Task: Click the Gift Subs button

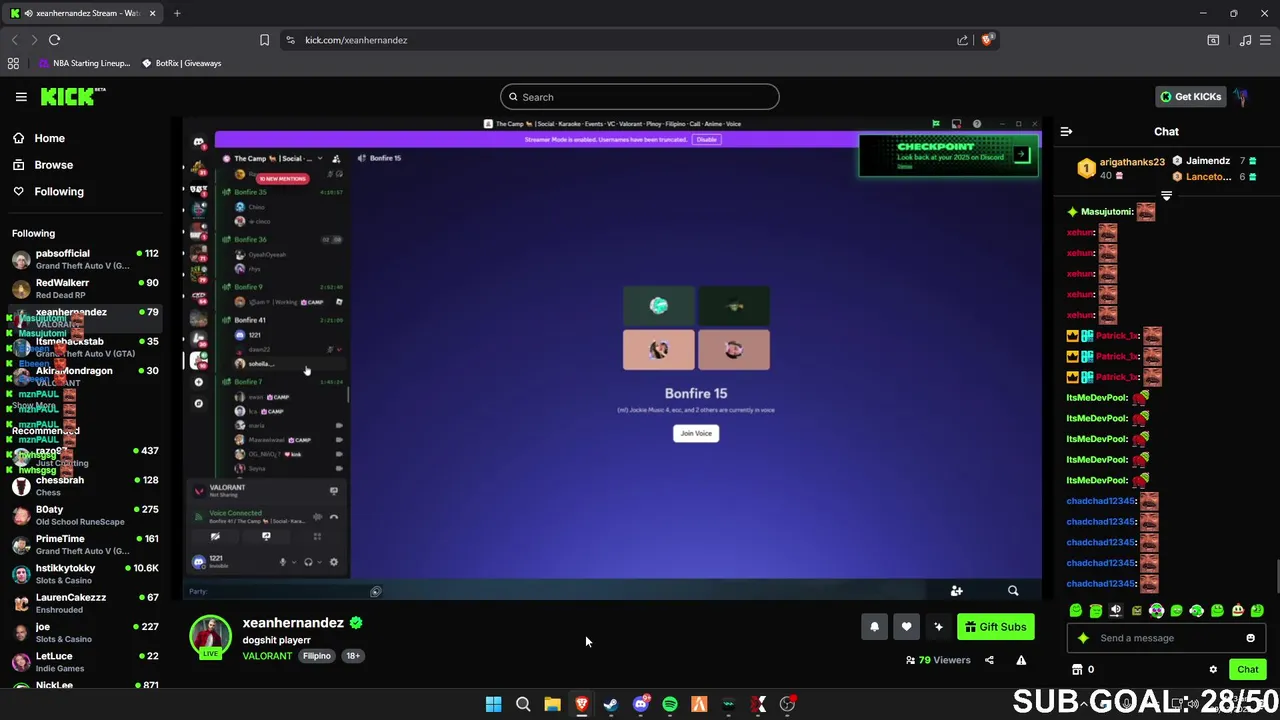Action: click(995, 627)
